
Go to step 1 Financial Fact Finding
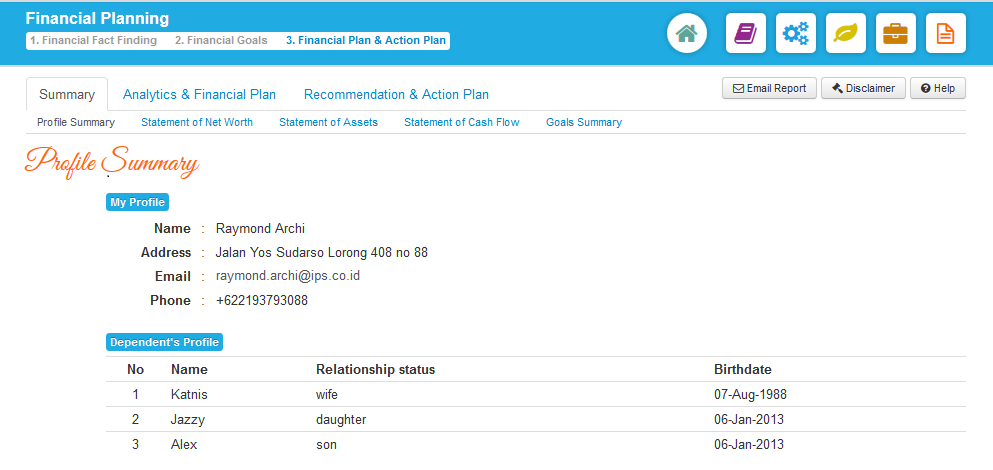[x=93, y=41]
